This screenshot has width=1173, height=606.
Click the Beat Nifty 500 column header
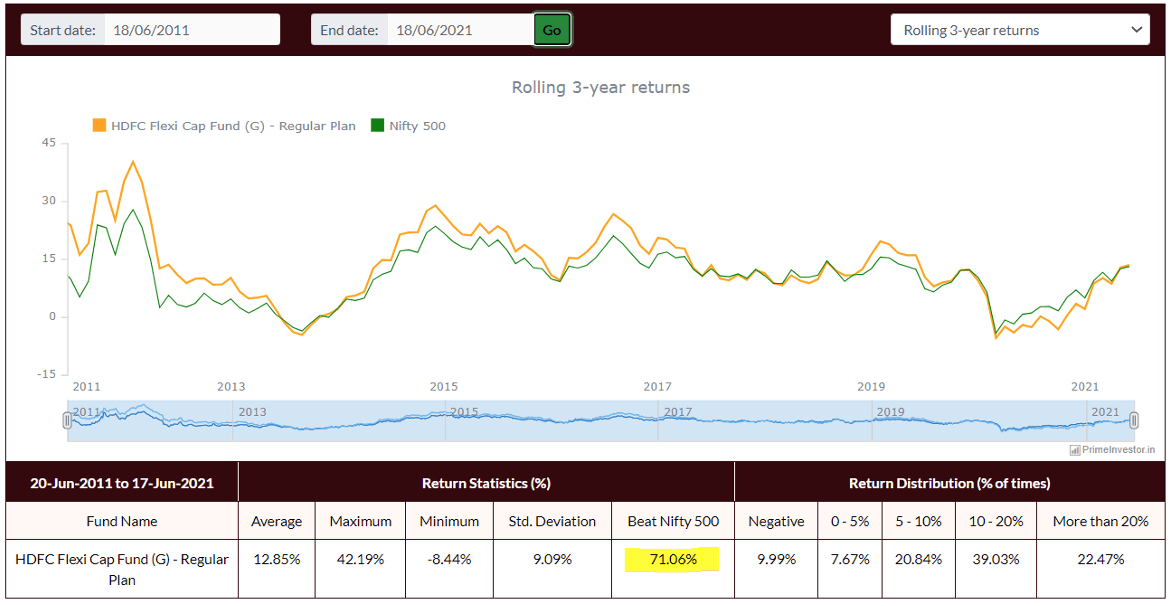[673, 521]
